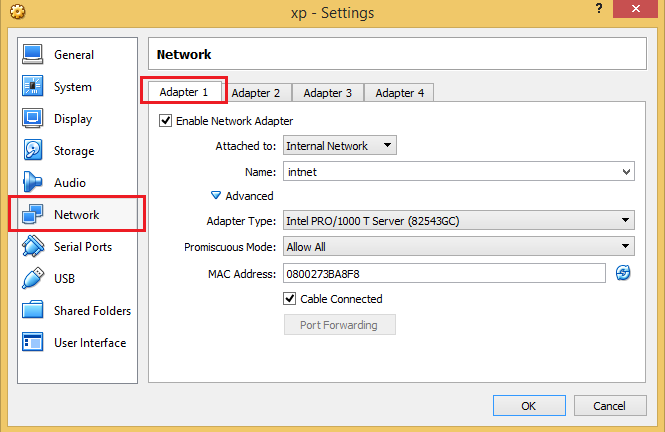
Task: Click the General label in sidebar
Action: [74, 55]
